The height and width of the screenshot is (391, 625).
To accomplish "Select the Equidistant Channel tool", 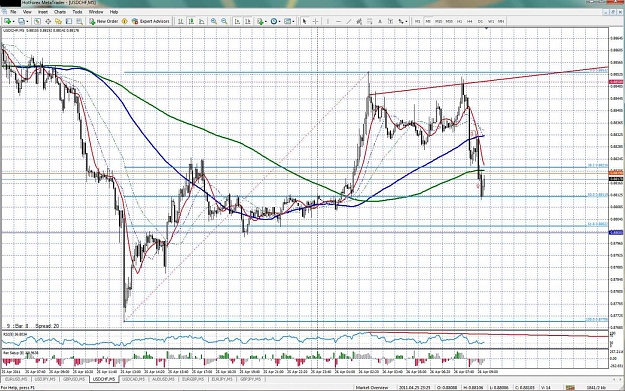I will click(359, 21).
